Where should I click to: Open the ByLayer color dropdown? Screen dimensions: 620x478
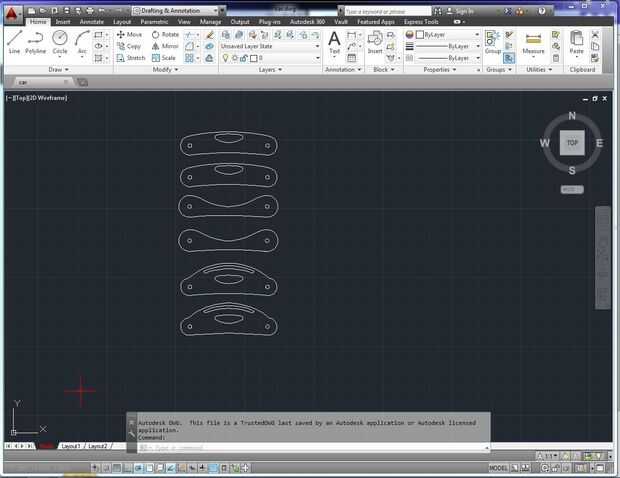(448, 35)
